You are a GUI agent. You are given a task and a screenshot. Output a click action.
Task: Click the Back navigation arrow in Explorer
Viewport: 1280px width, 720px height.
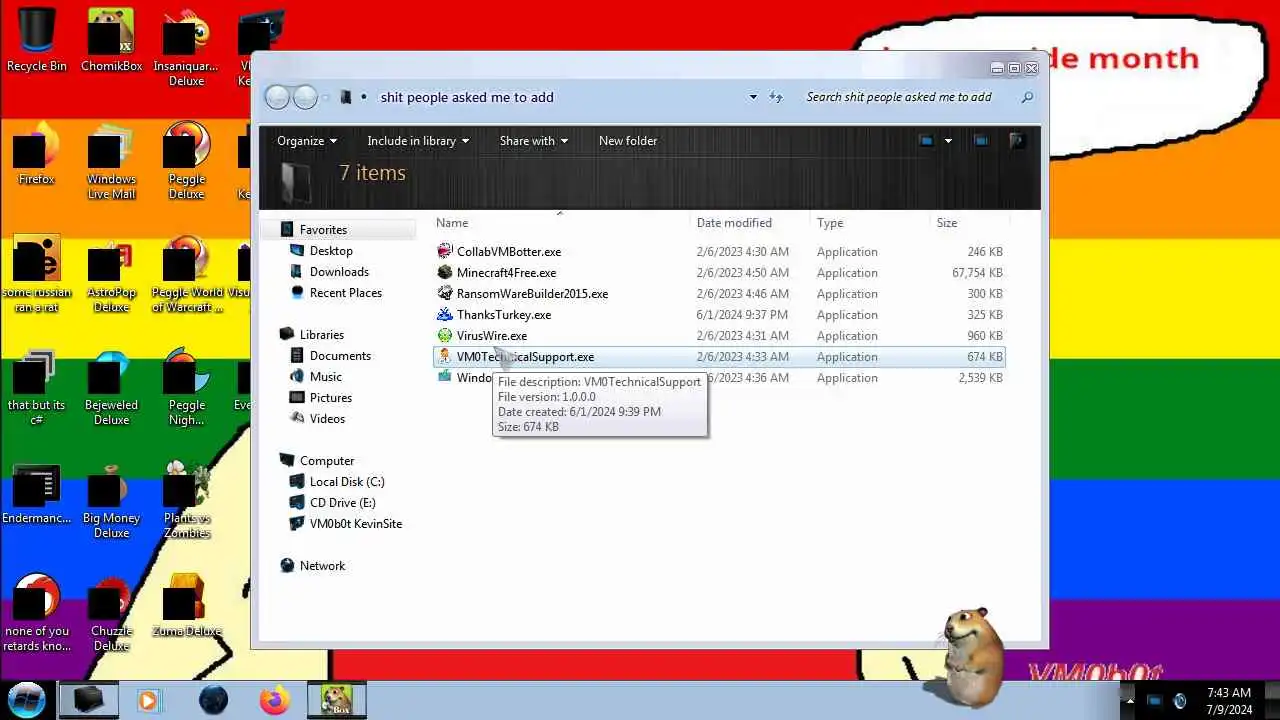(x=277, y=97)
